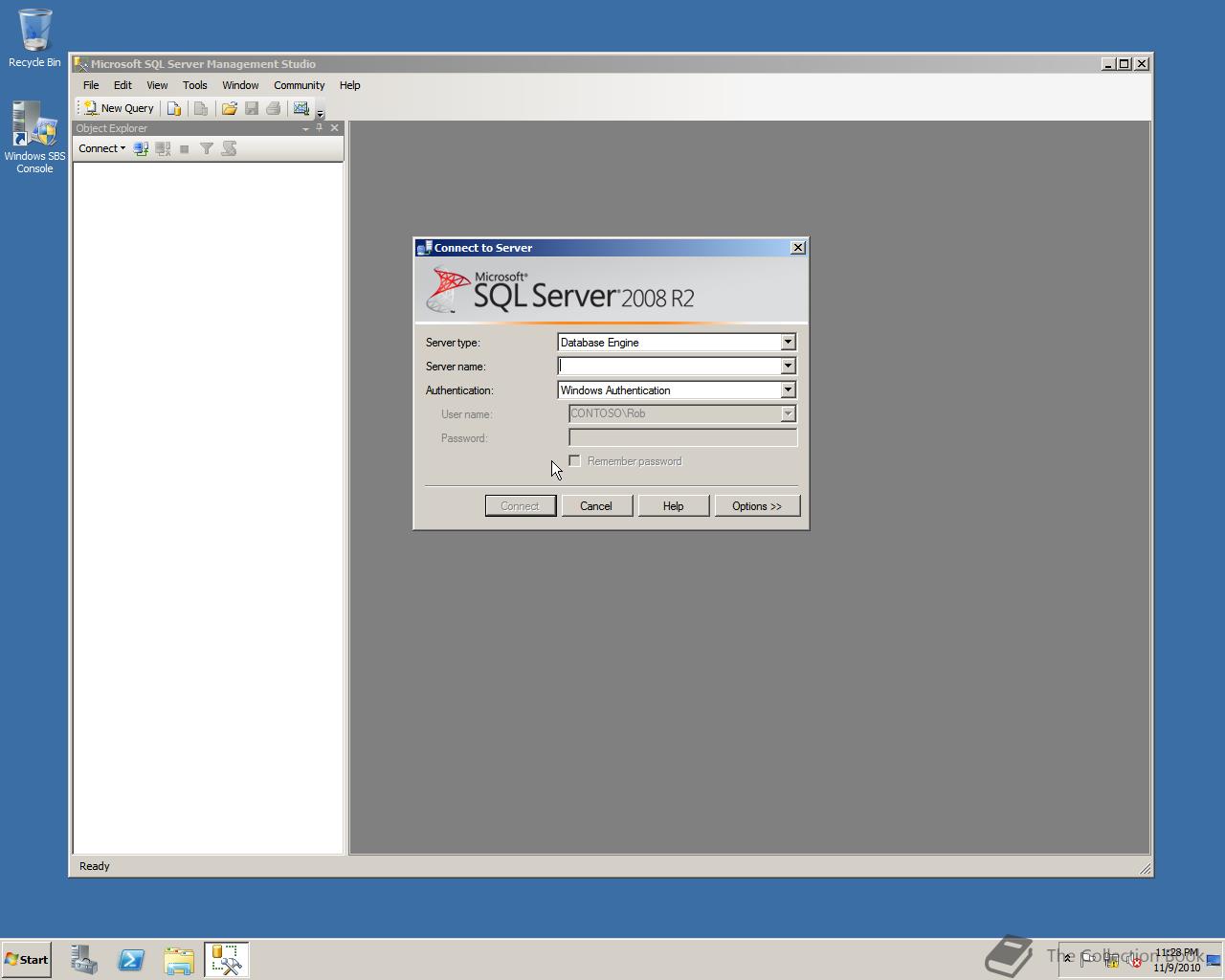Click the Server Manager taskbar icon
Viewport: 1225px width, 980px height.
pyautogui.click(x=84, y=960)
